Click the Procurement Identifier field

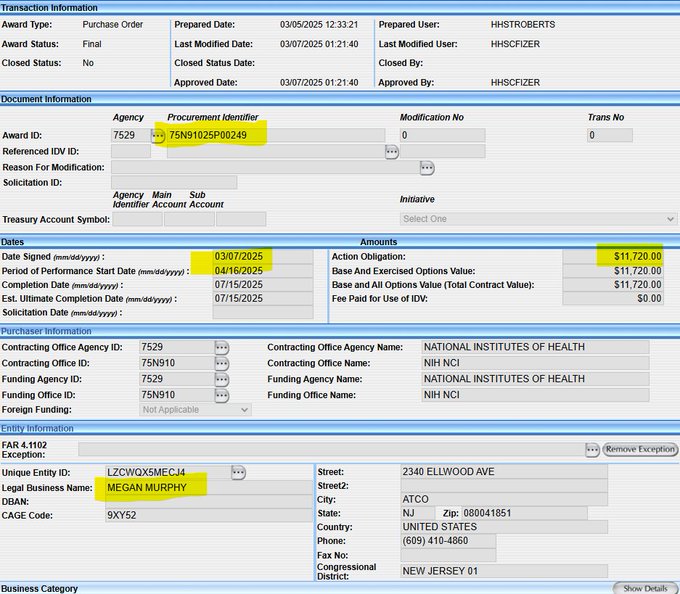pos(275,135)
